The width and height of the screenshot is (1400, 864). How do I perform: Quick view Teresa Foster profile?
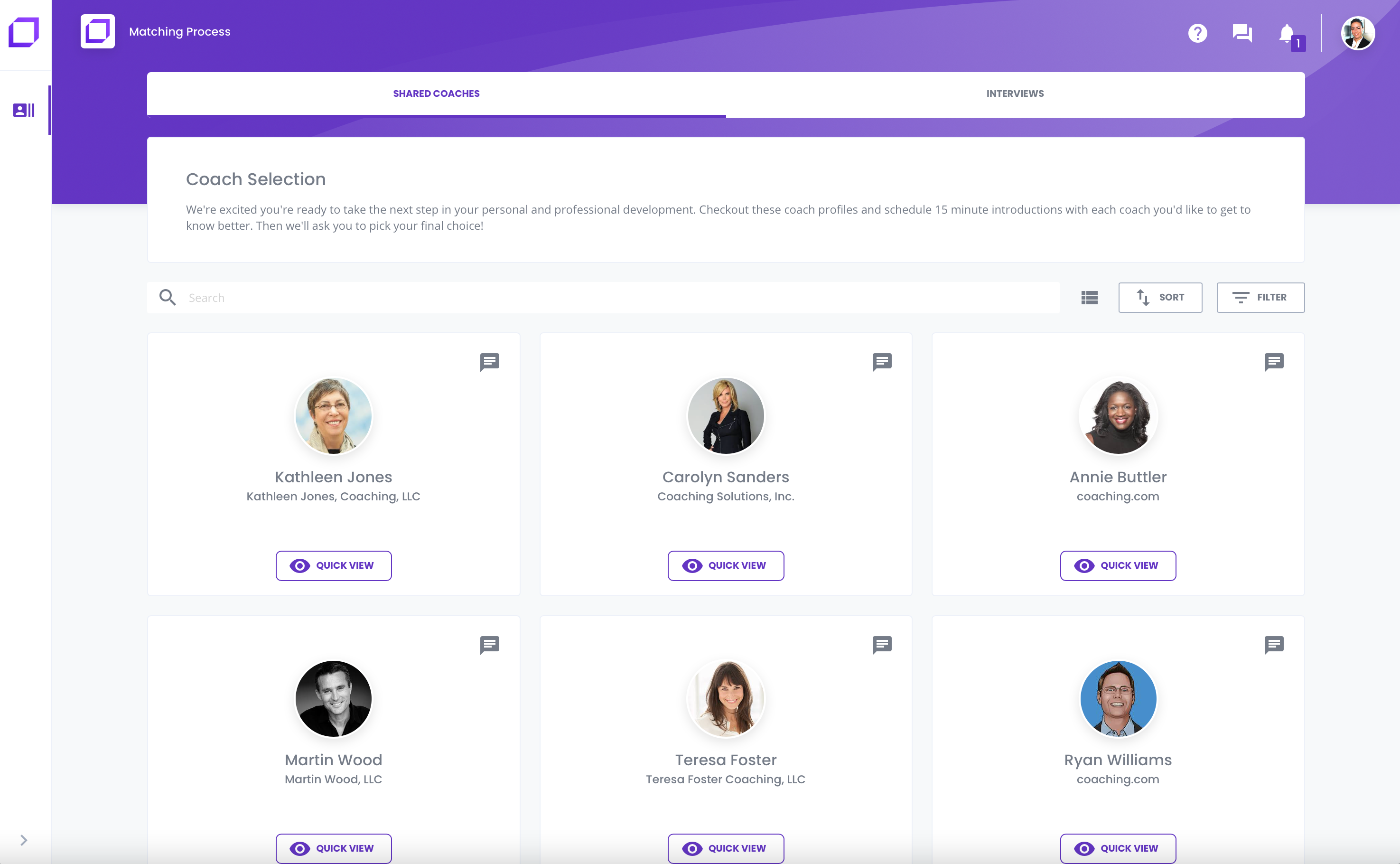click(726, 848)
